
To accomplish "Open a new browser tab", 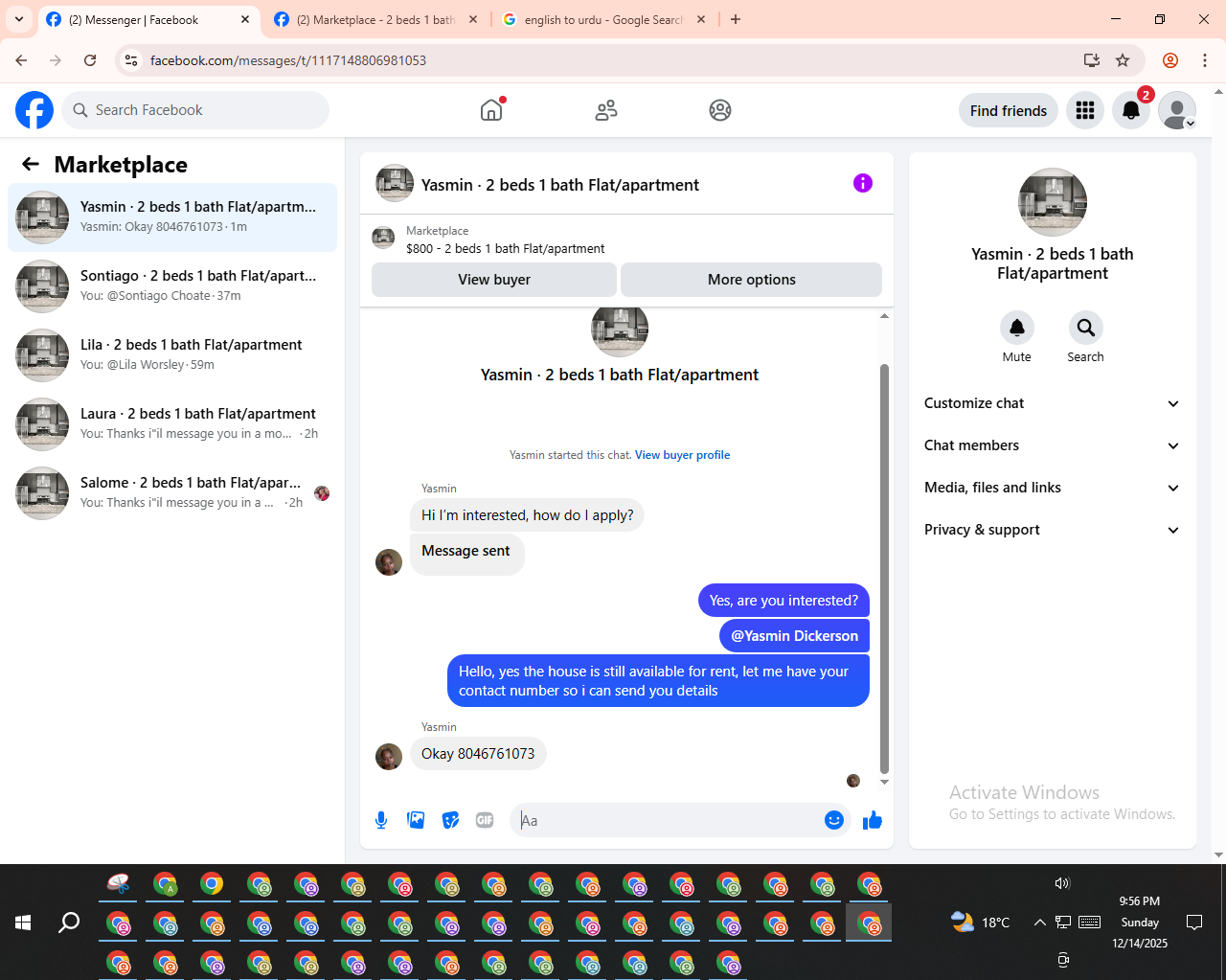I will (x=736, y=19).
